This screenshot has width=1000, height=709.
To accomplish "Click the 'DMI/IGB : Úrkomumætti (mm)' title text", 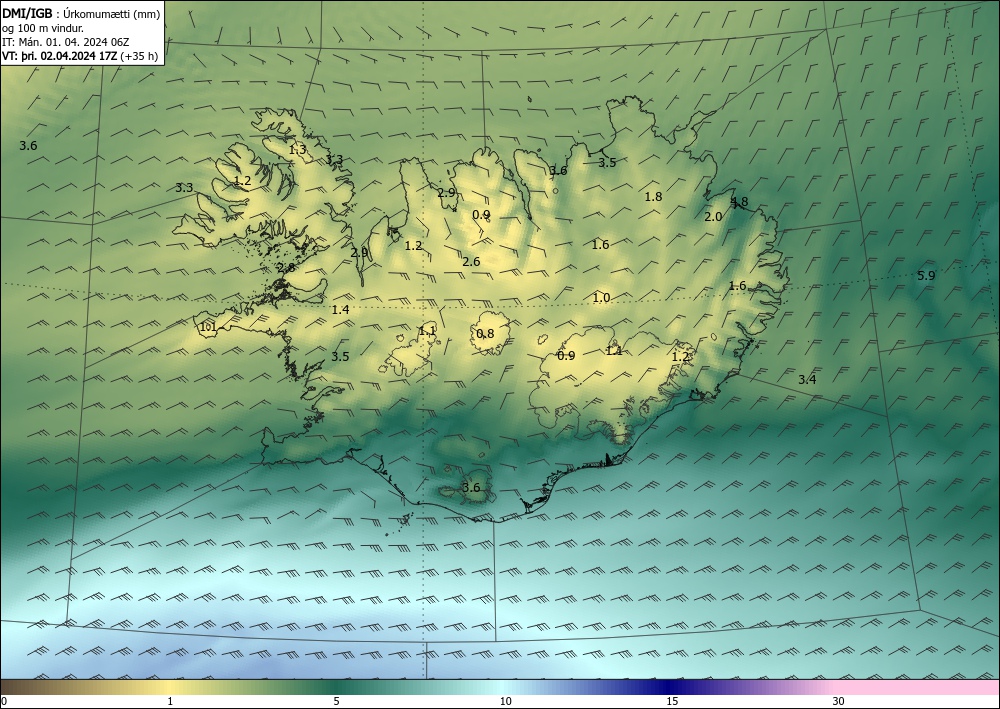I will point(81,14).
